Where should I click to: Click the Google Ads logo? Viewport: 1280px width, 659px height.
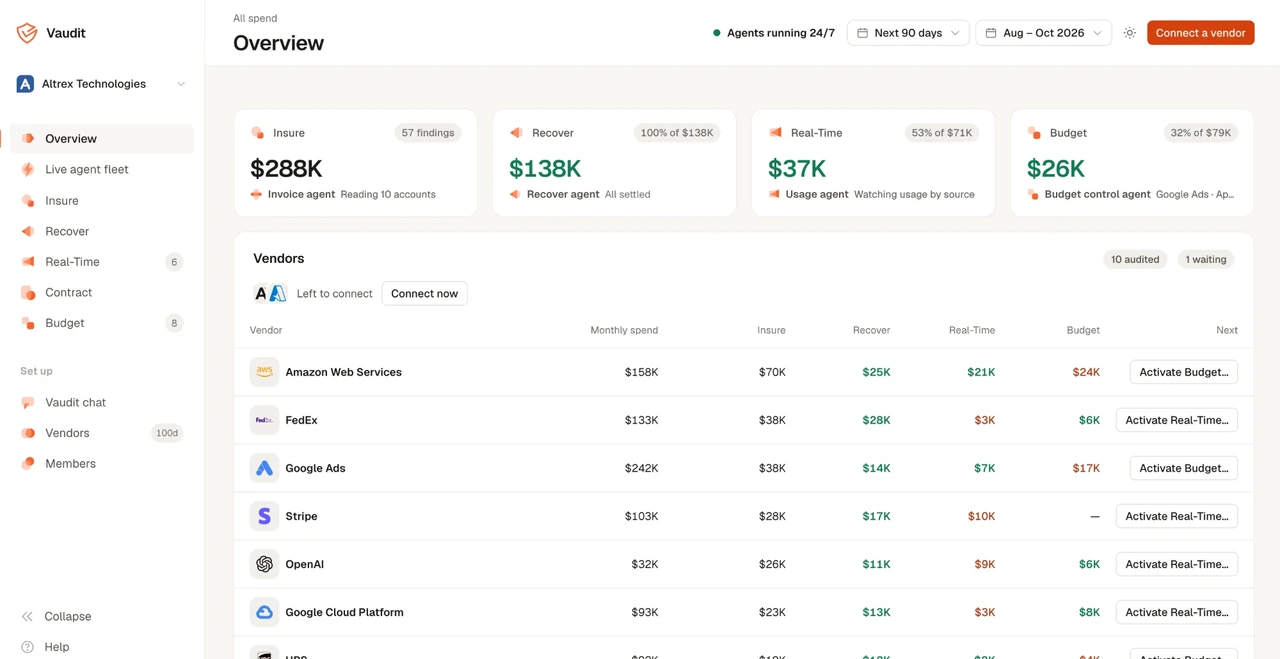(x=264, y=468)
